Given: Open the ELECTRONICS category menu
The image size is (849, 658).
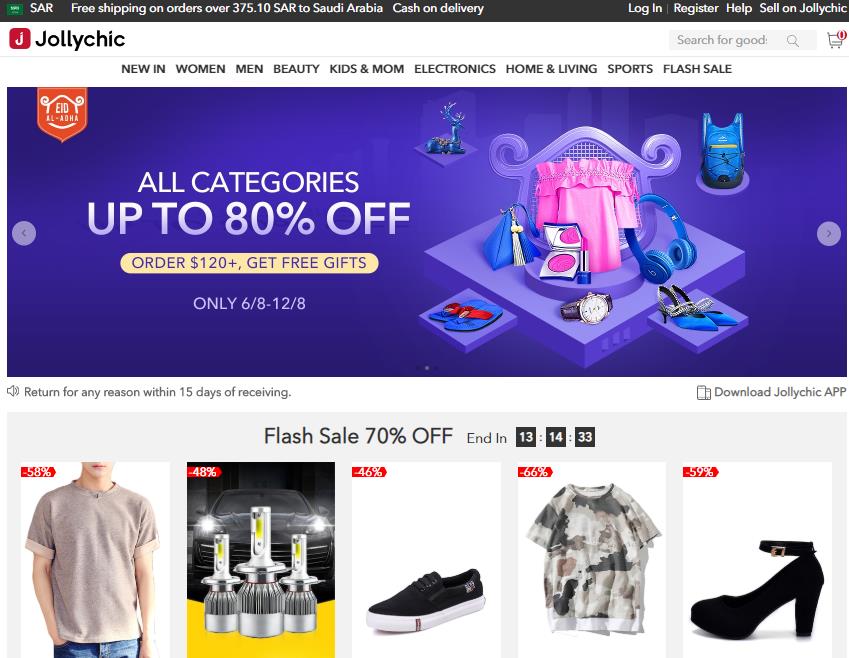Looking at the screenshot, I should pos(455,69).
